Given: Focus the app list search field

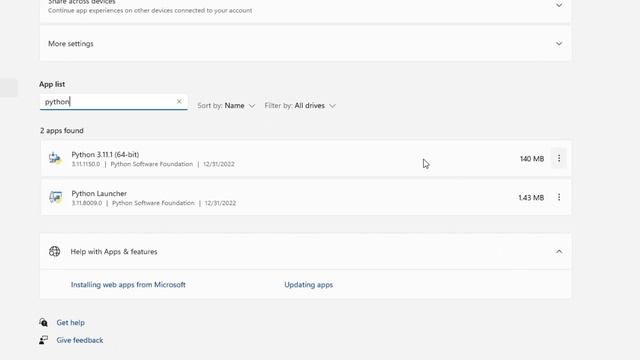Looking at the screenshot, I should (x=113, y=102).
